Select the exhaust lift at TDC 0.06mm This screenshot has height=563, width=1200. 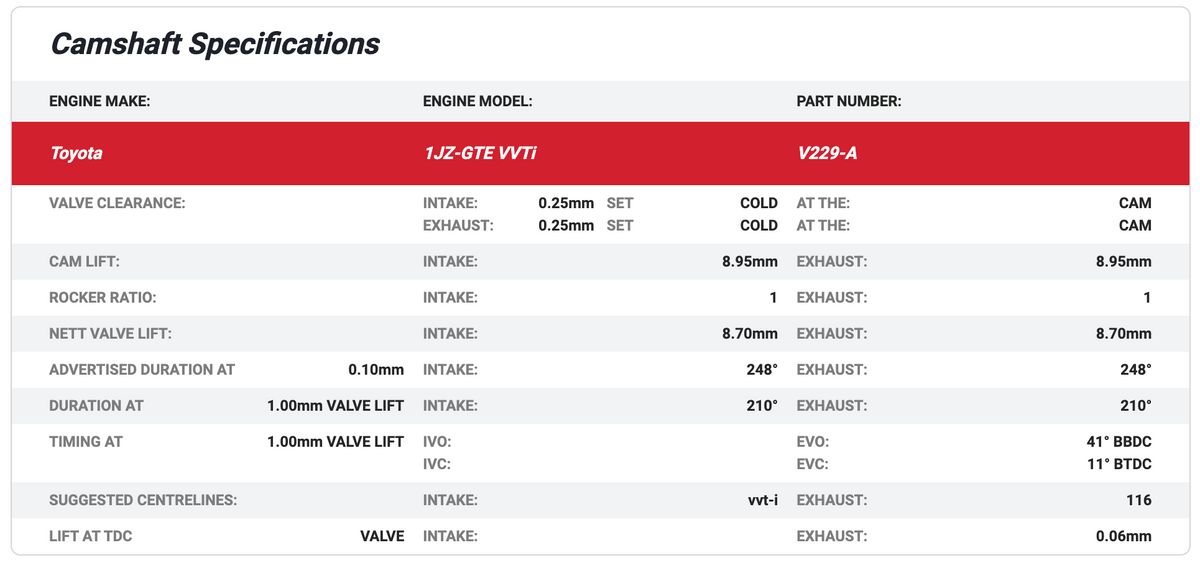click(x=1123, y=536)
